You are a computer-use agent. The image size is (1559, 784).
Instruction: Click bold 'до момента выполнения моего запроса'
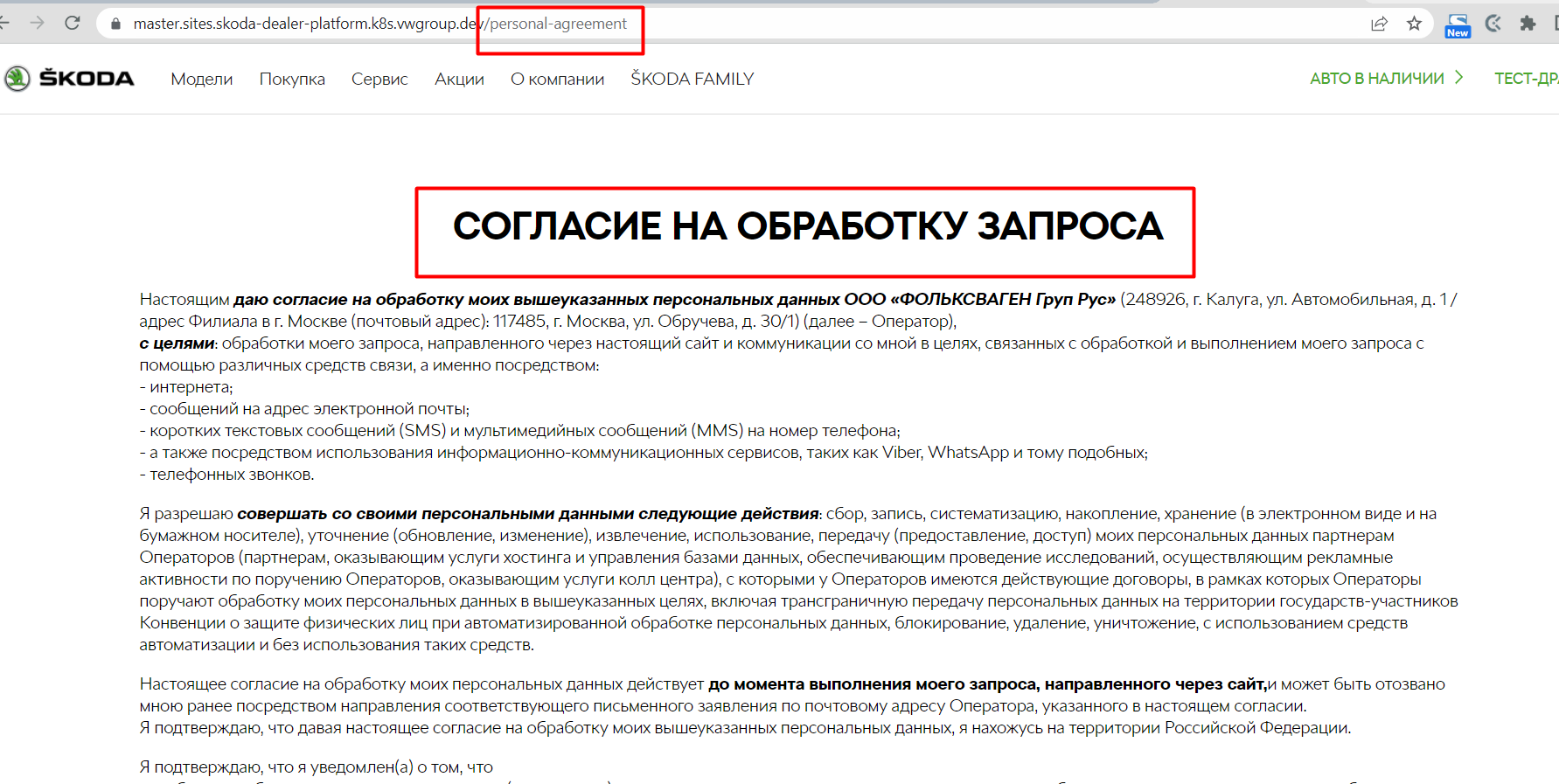tap(874, 683)
